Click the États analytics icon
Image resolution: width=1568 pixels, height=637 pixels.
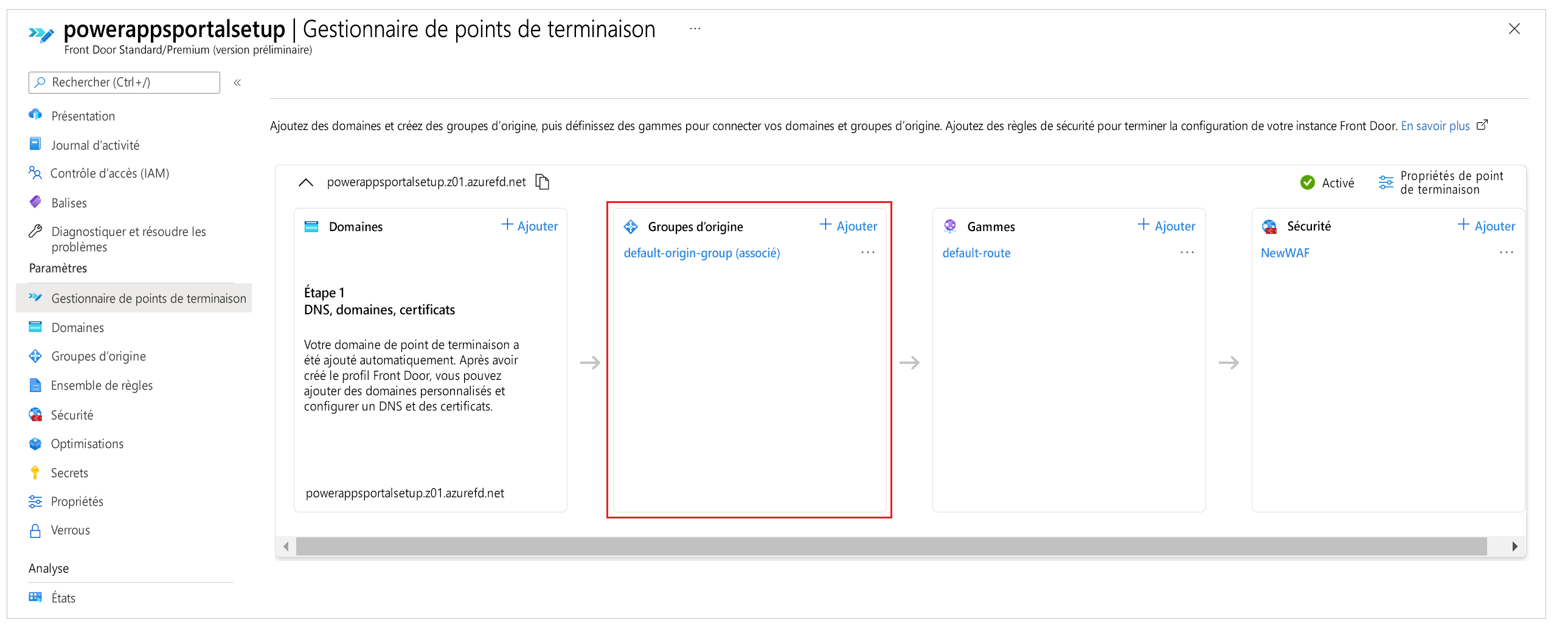[35, 597]
